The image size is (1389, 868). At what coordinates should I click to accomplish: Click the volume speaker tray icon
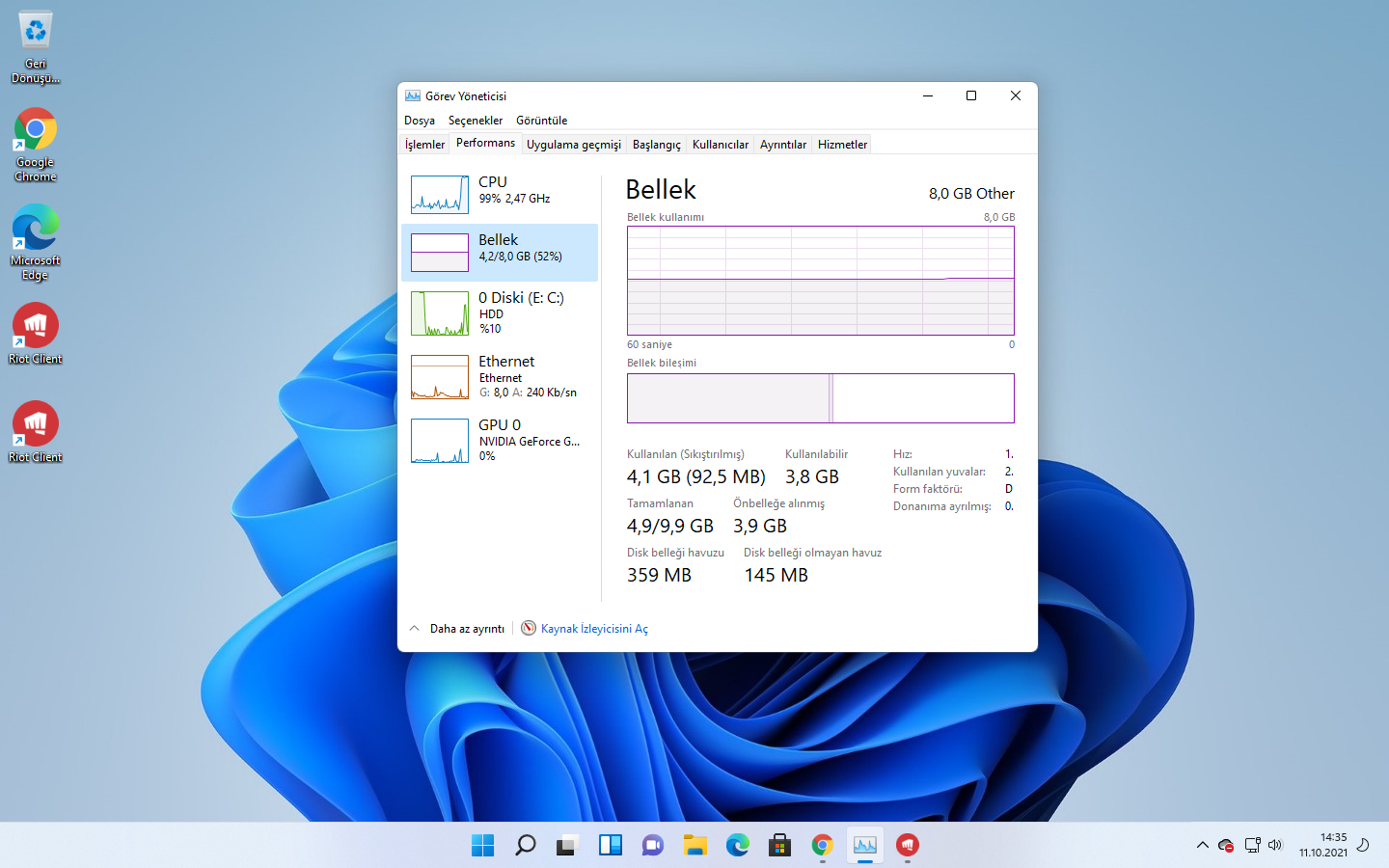pos(1275,846)
